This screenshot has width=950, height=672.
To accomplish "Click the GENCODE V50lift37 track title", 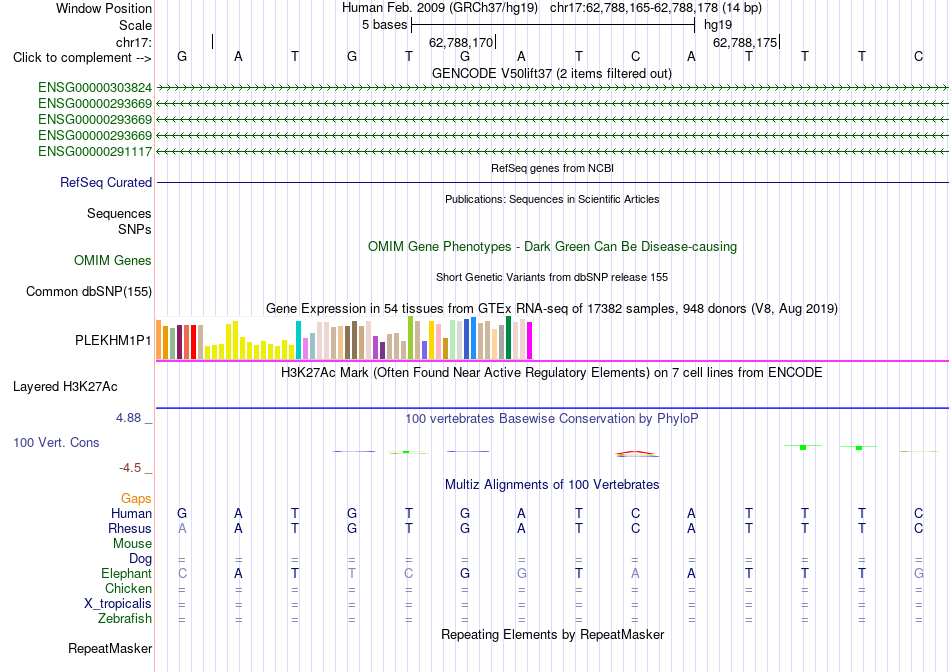I will [552, 73].
